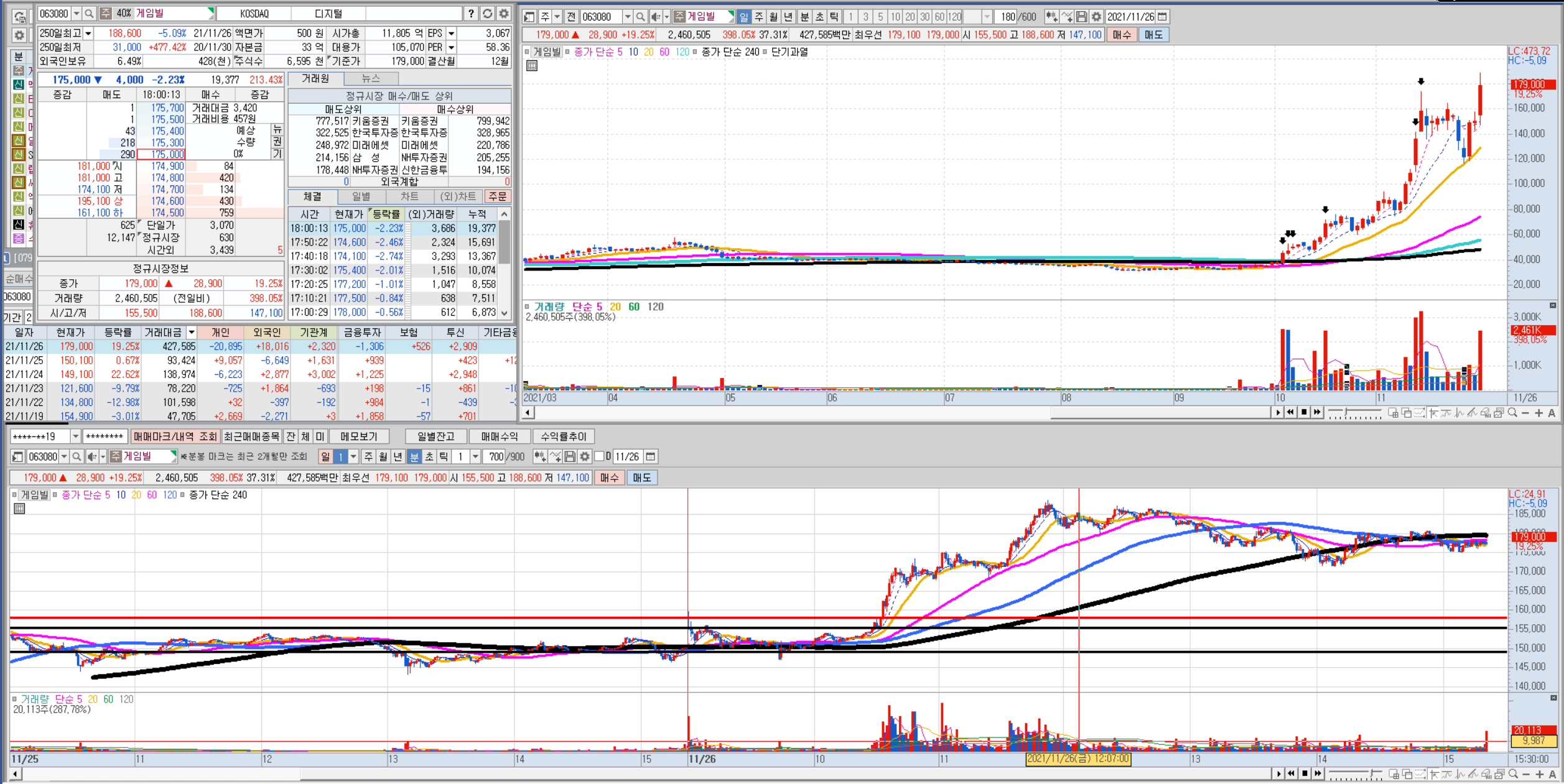The width and height of the screenshot is (1564, 784).
Task: Click the minus zoom-out icon below daily chart
Action: click(x=1525, y=413)
